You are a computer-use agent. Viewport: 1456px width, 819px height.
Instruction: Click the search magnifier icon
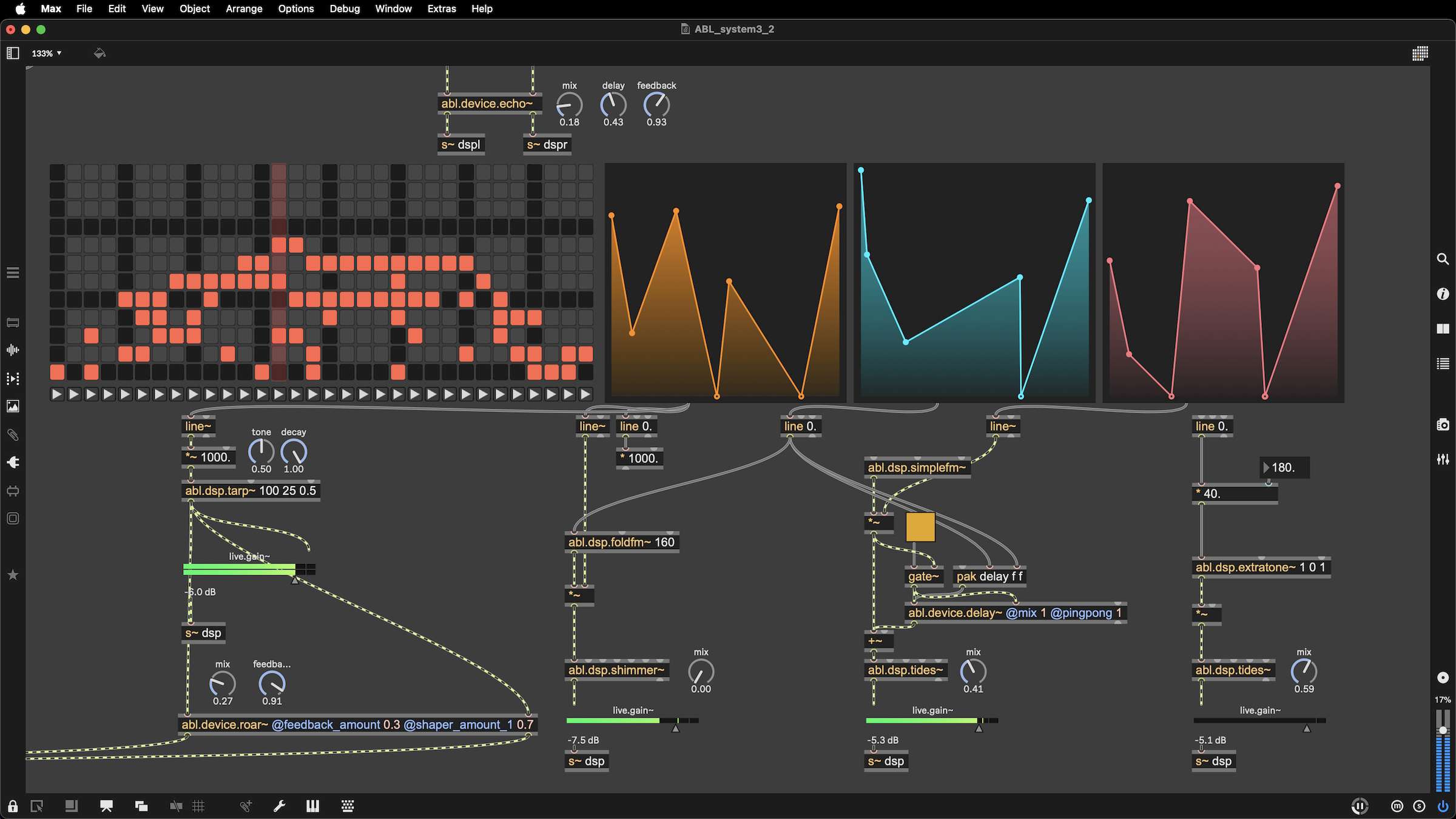coord(1443,259)
